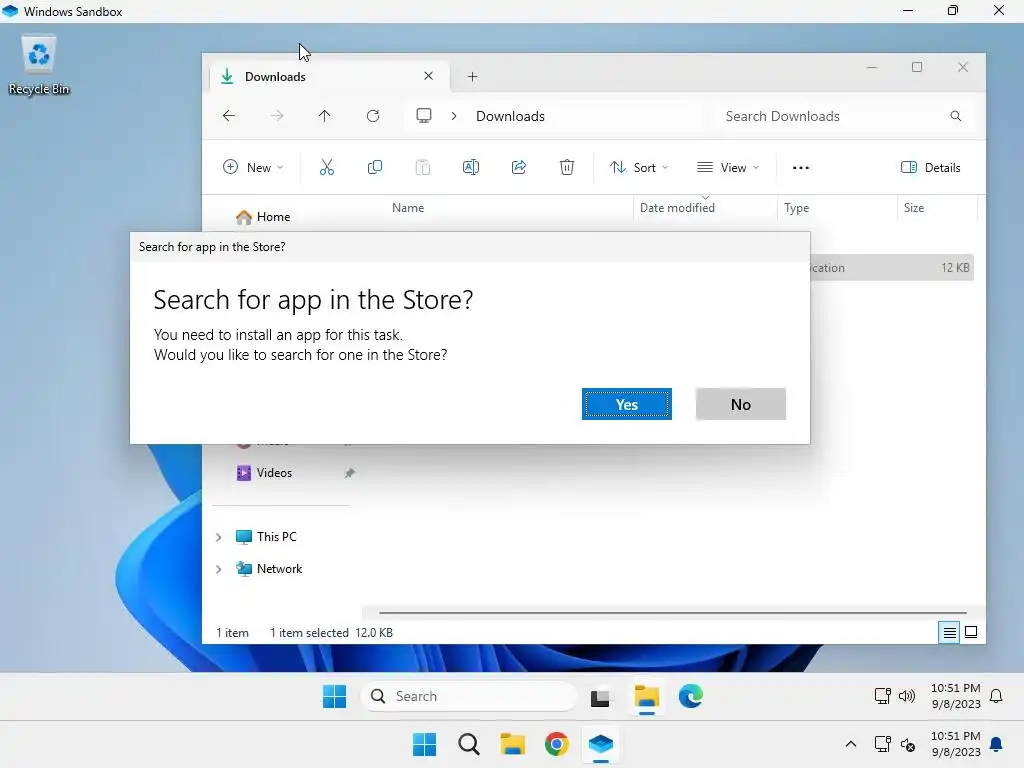Go back with the left arrow button
The height and width of the screenshot is (768, 1024).
click(x=229, y=116)
